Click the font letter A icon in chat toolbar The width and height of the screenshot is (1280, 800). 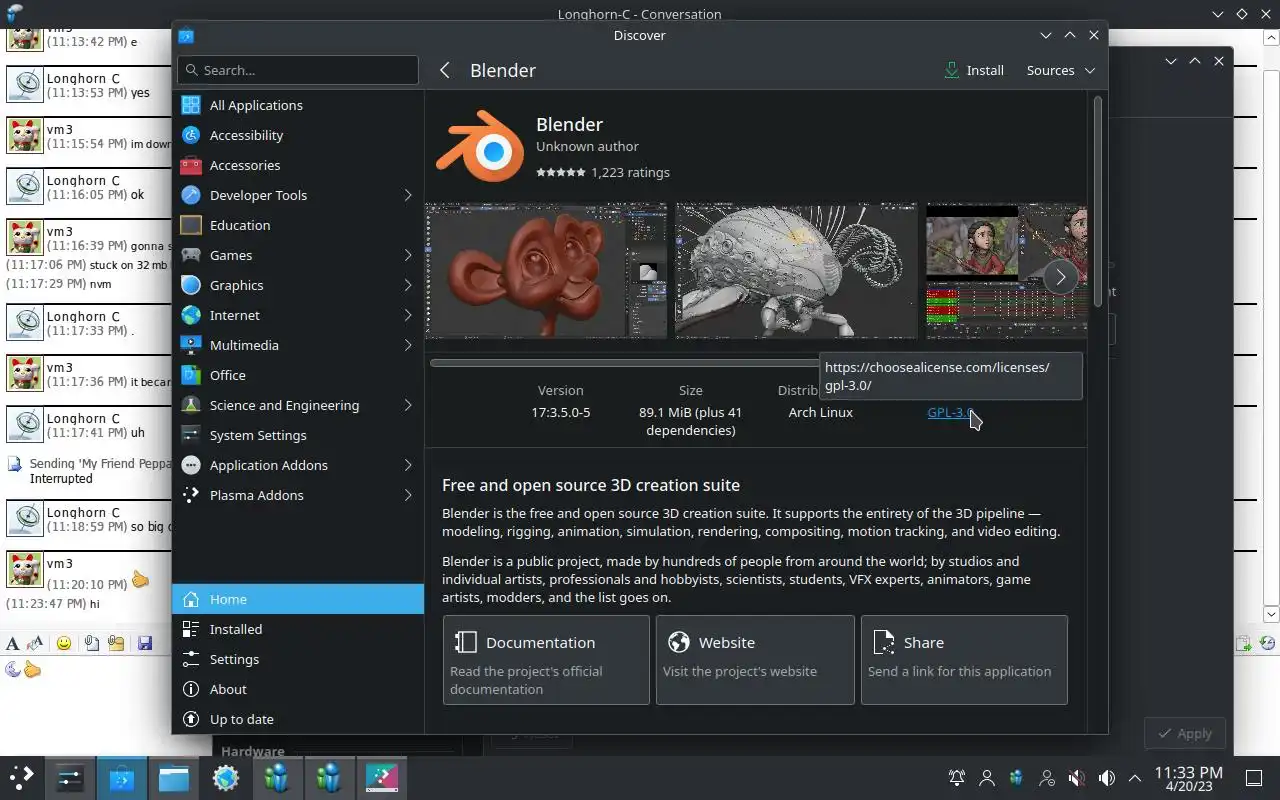[x=12, y=643]
